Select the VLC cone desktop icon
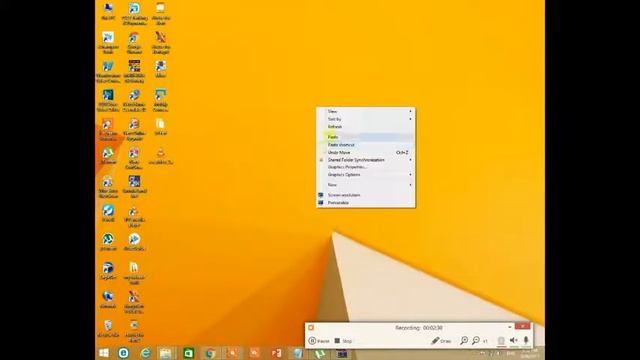This screenshot has height=360, width=640. pyautogui.click(x=161, y=156)
